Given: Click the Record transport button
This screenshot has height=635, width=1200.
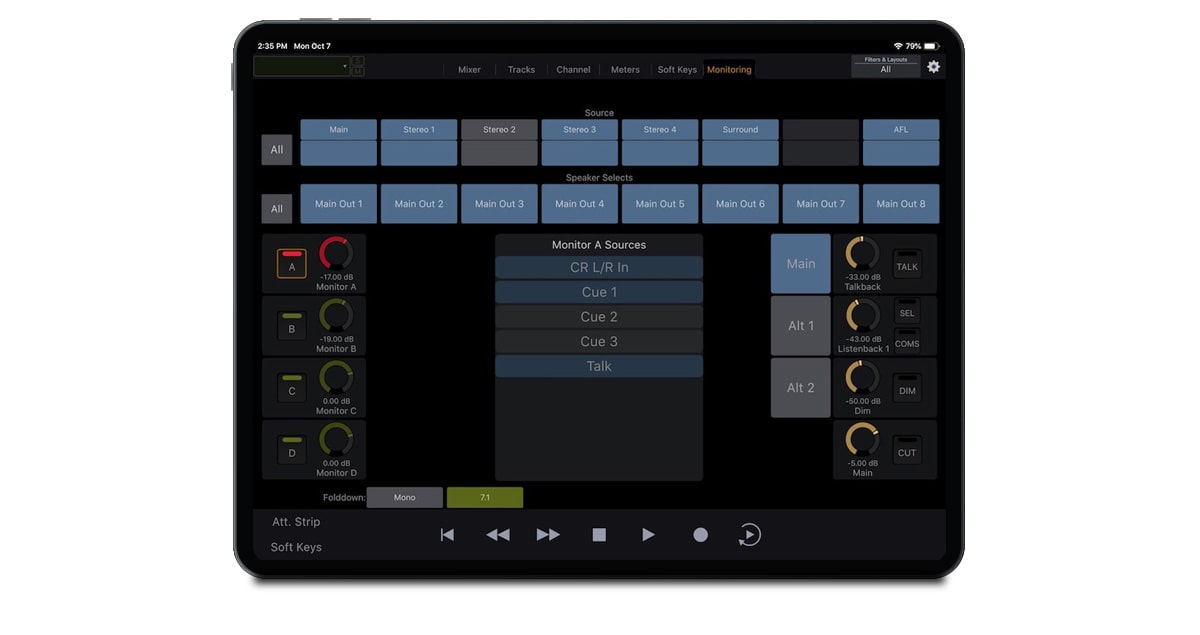Looking at the screenshot, I should [700, 535].
